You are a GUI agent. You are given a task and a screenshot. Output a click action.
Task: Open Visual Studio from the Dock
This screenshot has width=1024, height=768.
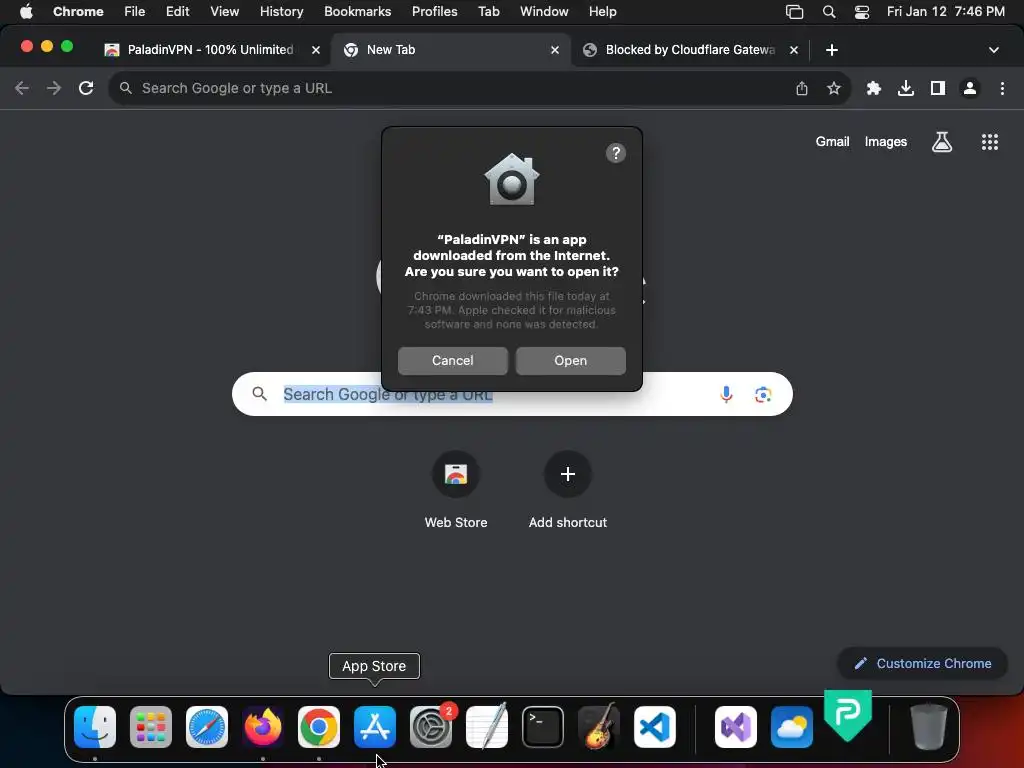click(x=736, y=727)
